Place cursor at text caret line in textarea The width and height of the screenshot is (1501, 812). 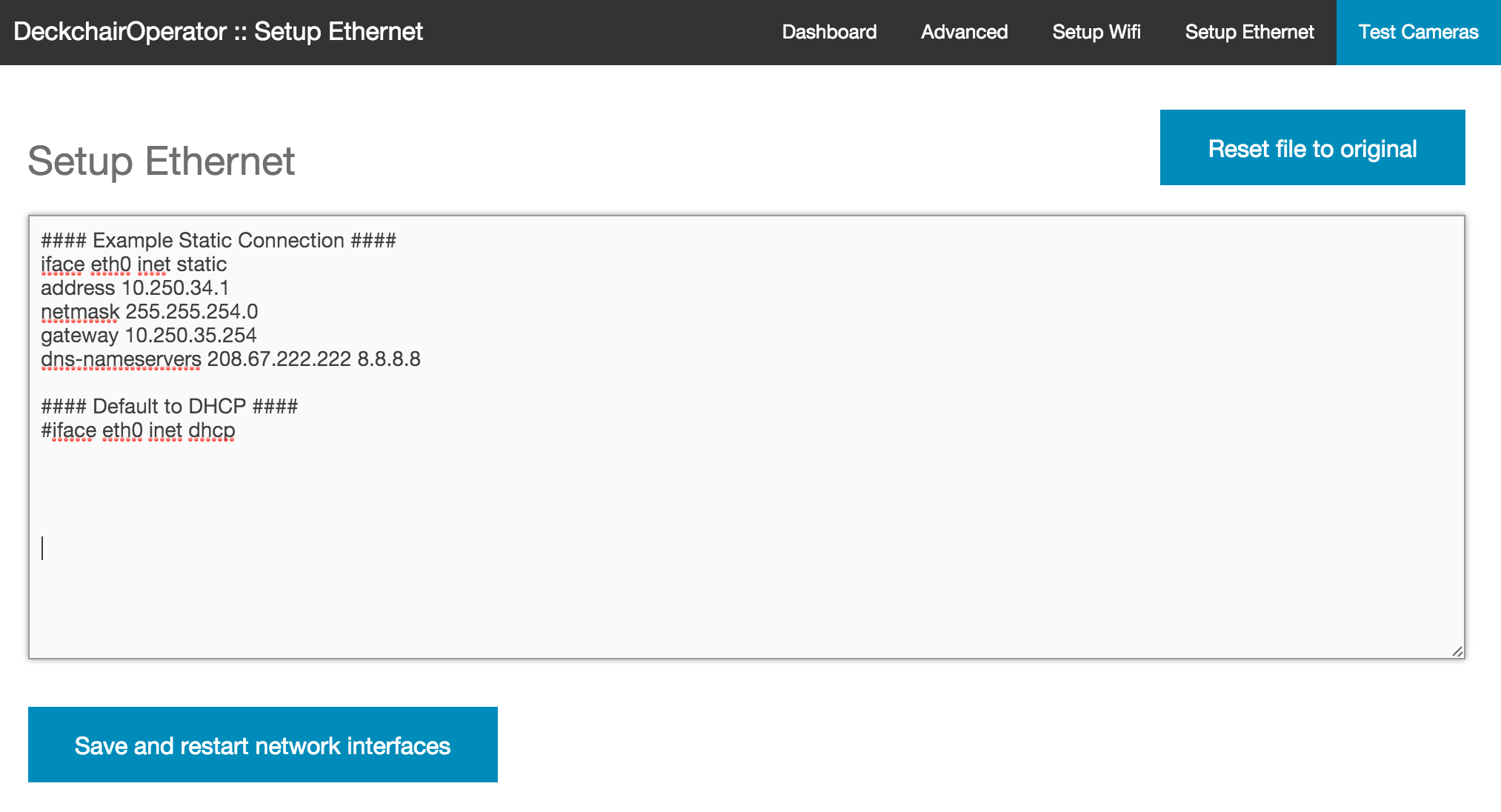tap(43, 548)
